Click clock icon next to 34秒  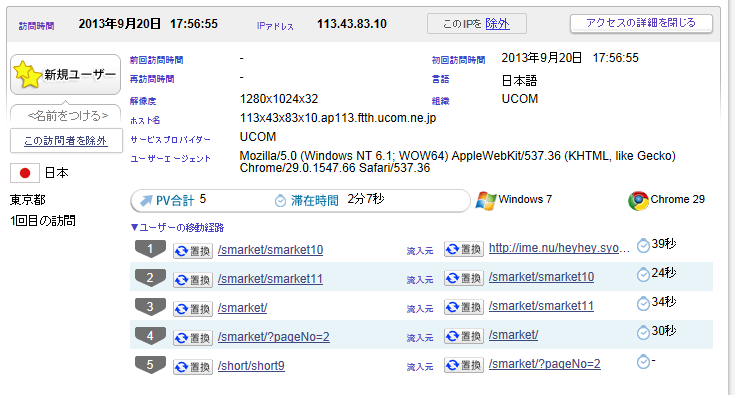click(x=643, y=304)
